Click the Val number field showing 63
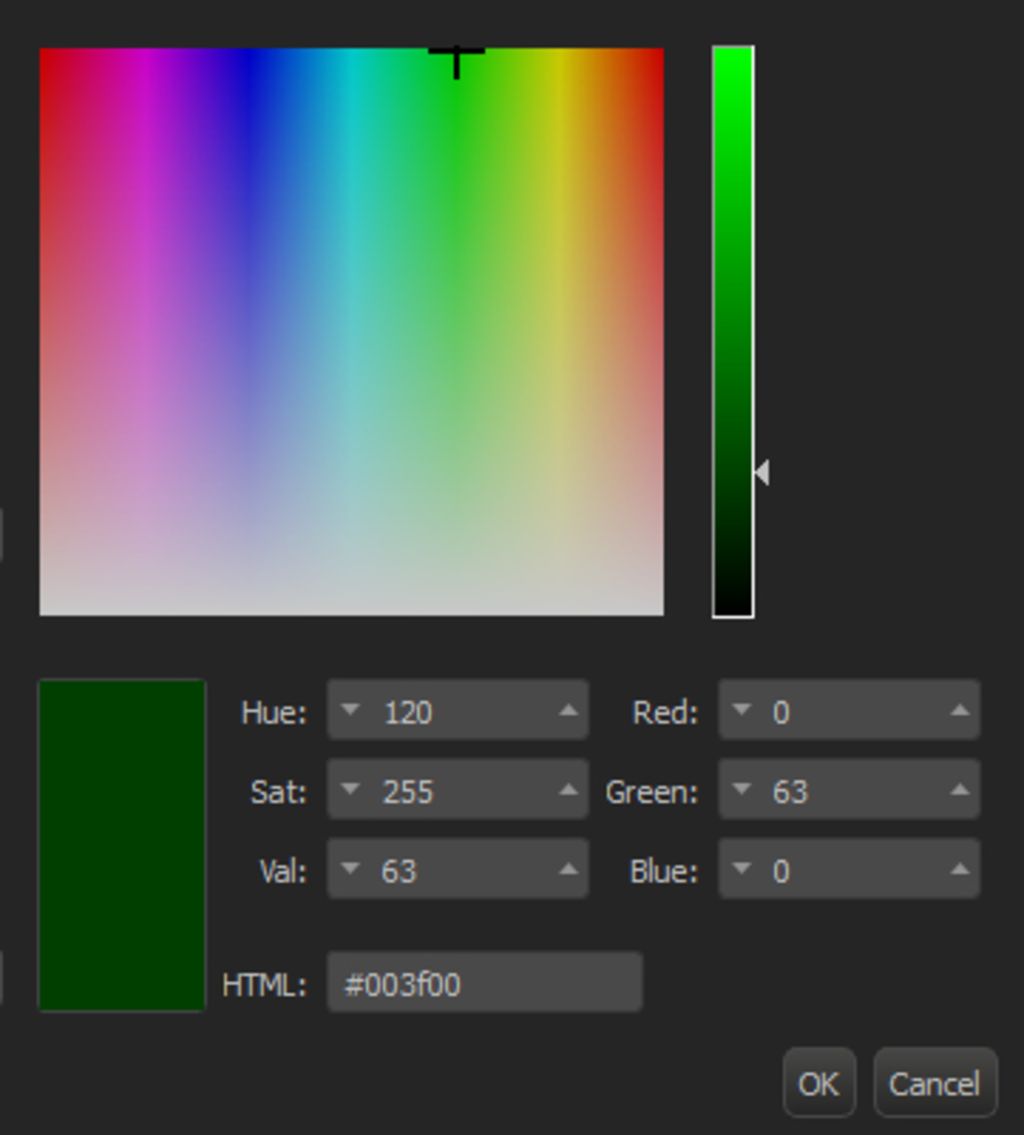Image resolution: width=1024 pixels, height=1135 pixels. (x=457, y=869)
